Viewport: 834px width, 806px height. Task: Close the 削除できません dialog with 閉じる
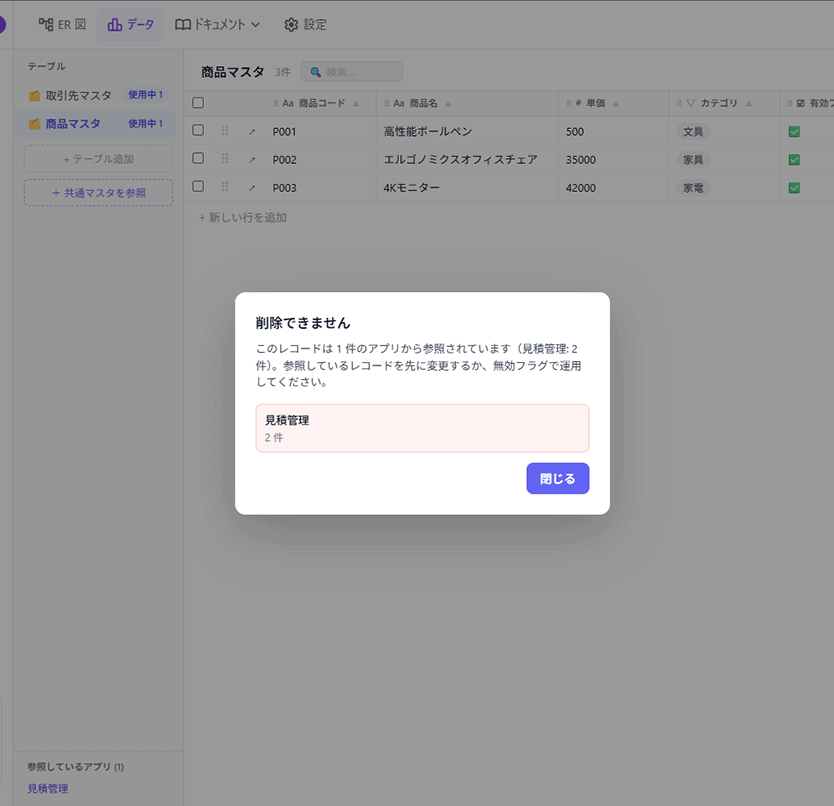(x=557, y=478)
